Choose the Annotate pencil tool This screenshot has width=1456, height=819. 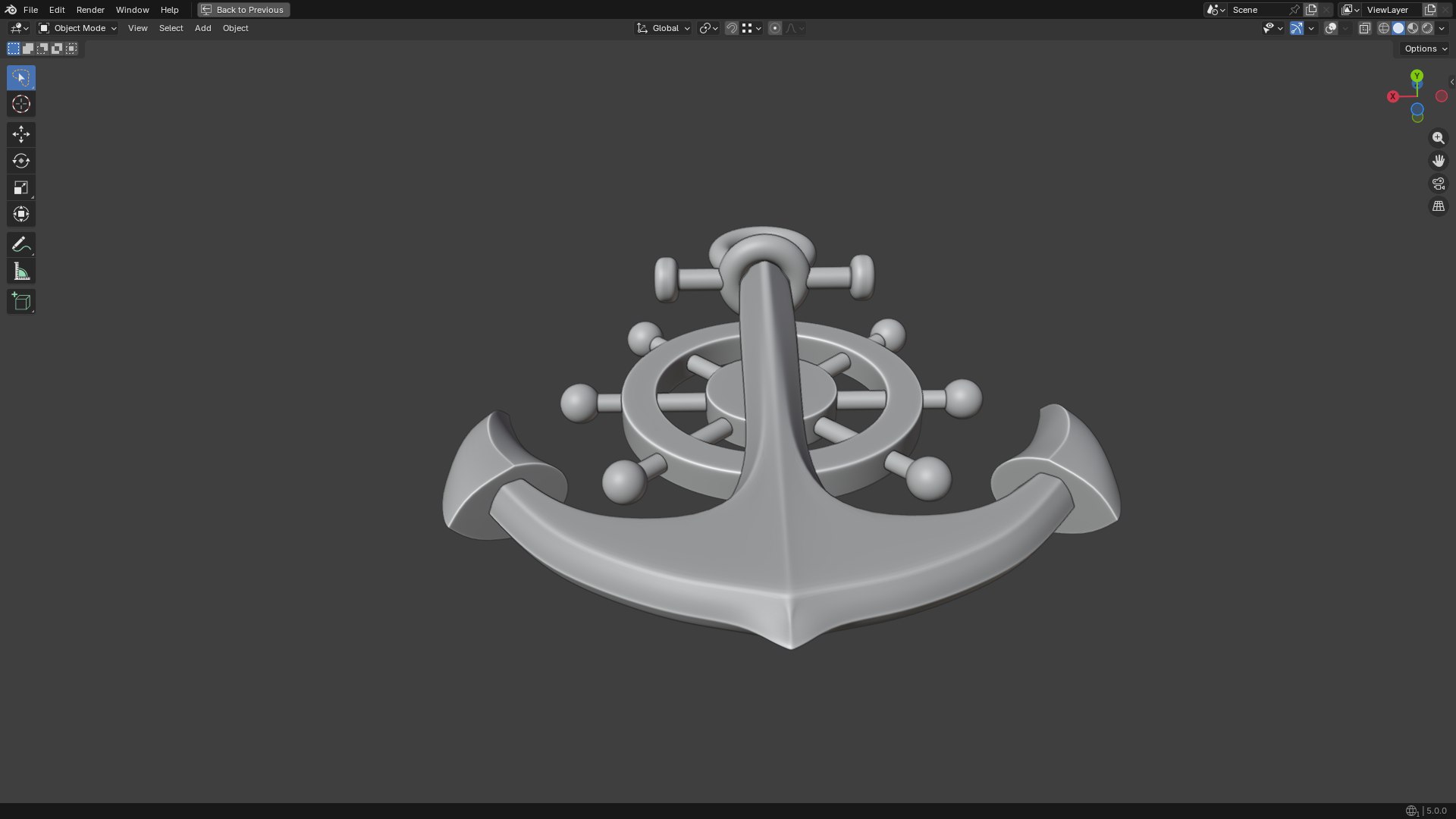(21, 244)
